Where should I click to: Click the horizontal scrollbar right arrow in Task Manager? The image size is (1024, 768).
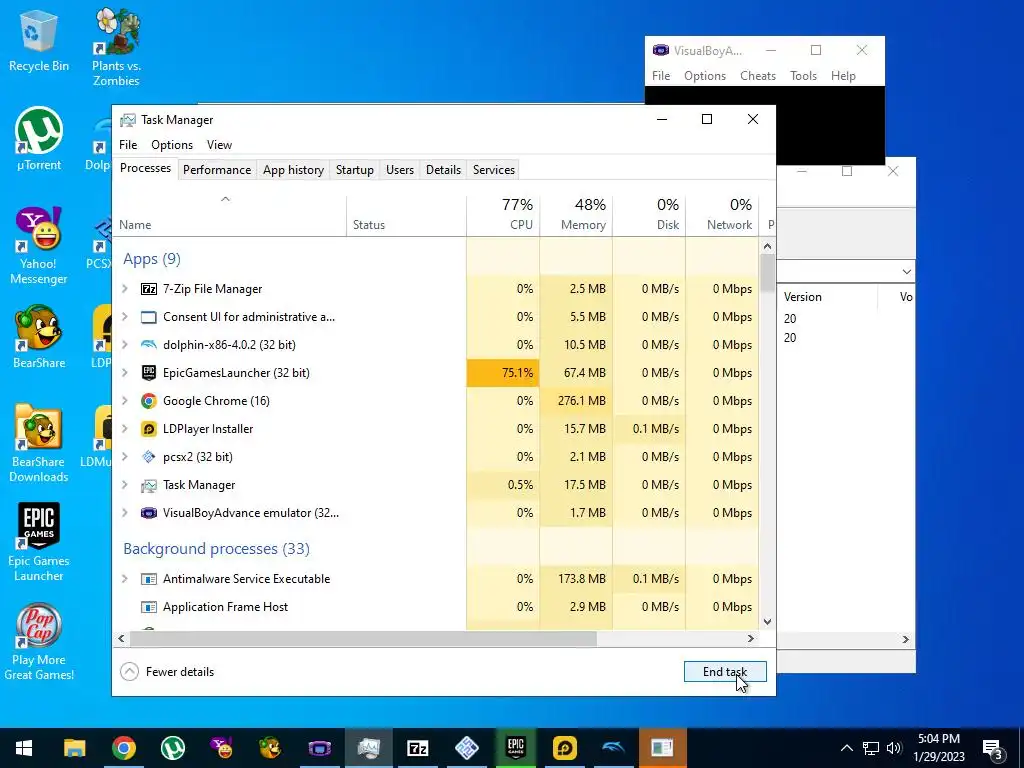click(750, 639)
